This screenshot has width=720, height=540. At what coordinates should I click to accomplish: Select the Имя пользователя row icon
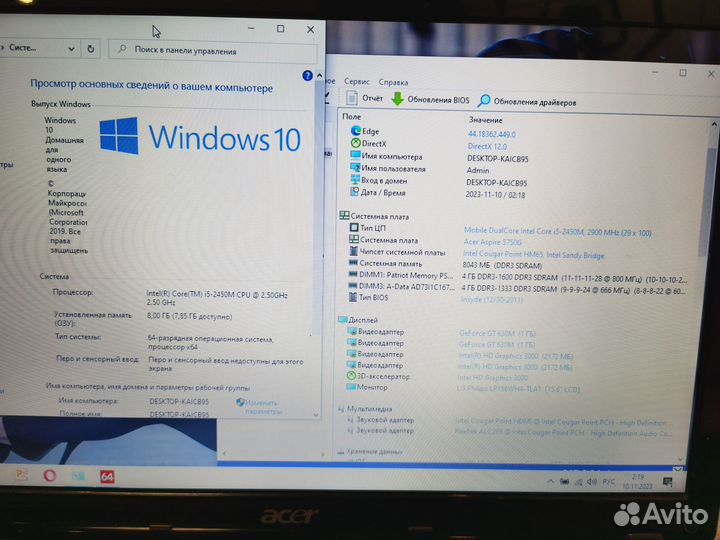(x=355, y=168)
